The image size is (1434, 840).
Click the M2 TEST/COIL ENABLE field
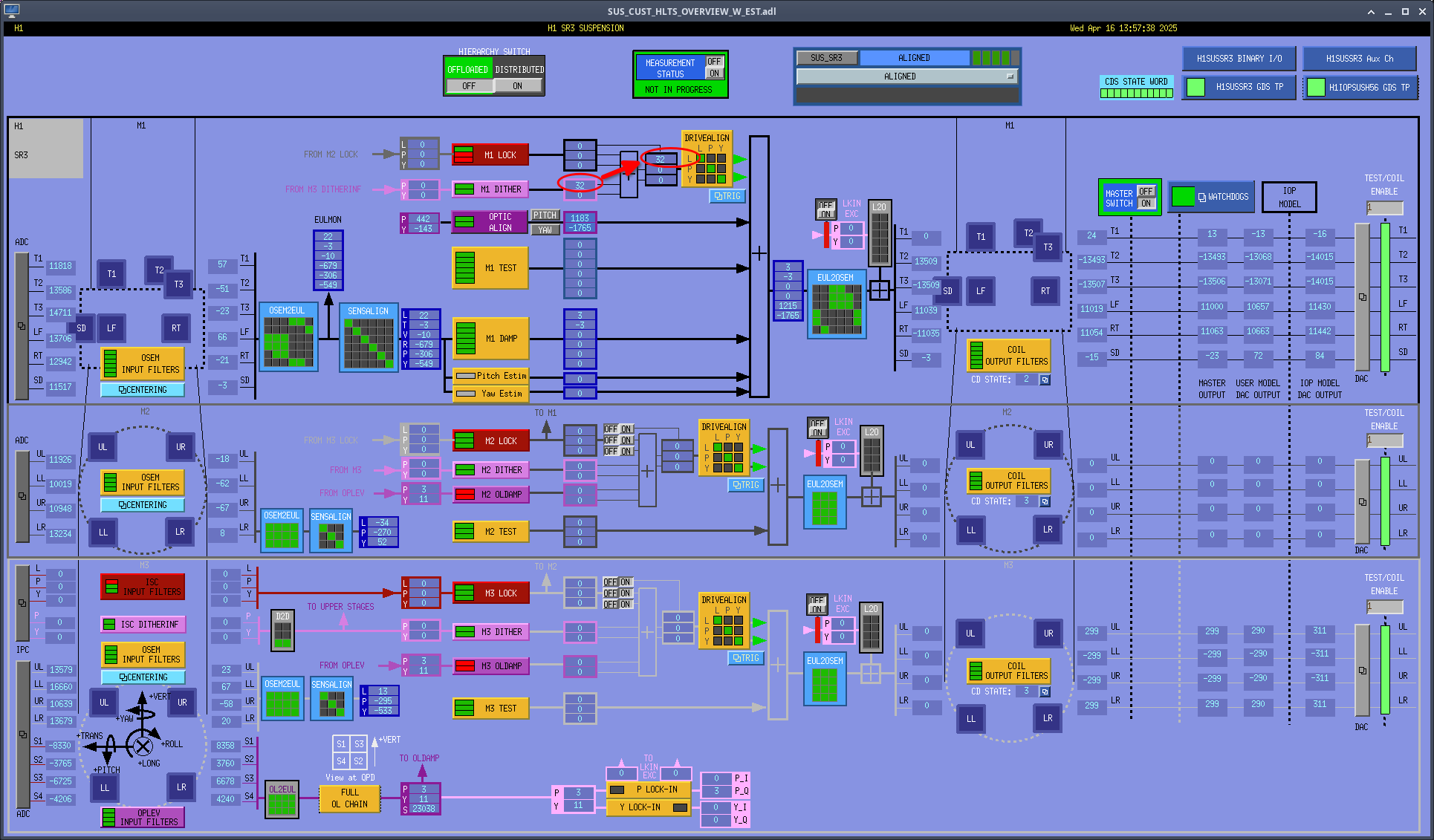(x=1385, y=440)
